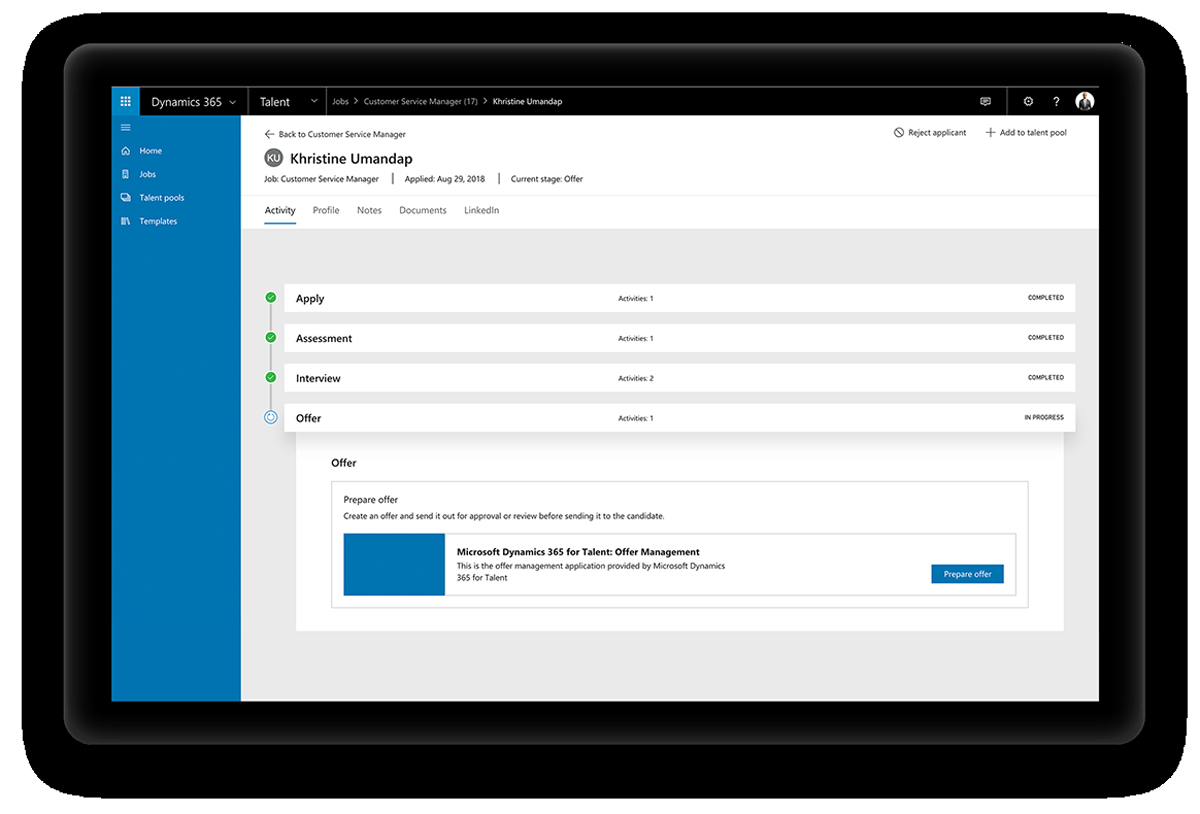1200x814 pixels.
Task: Click the Talent pools icon
Action: click(125, 198)
